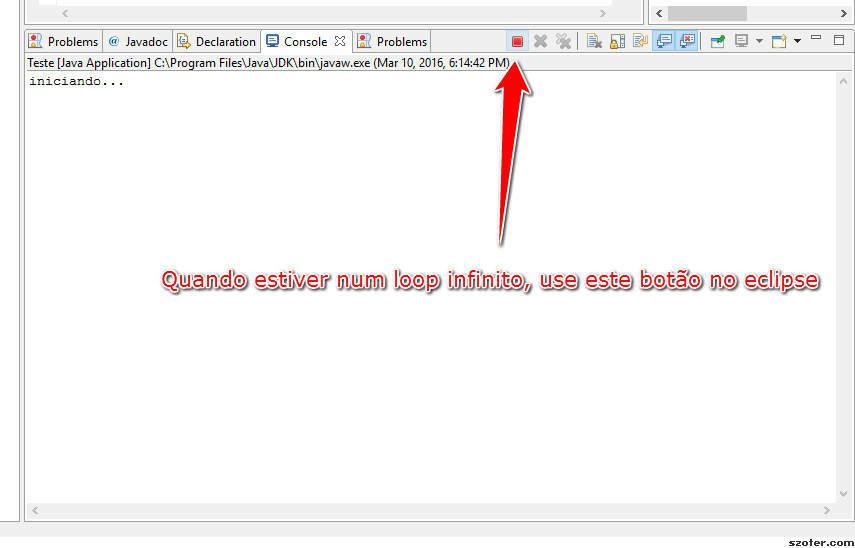Open a new console view
The height and width of the screenshot is (548, 855).
[779, 41]
